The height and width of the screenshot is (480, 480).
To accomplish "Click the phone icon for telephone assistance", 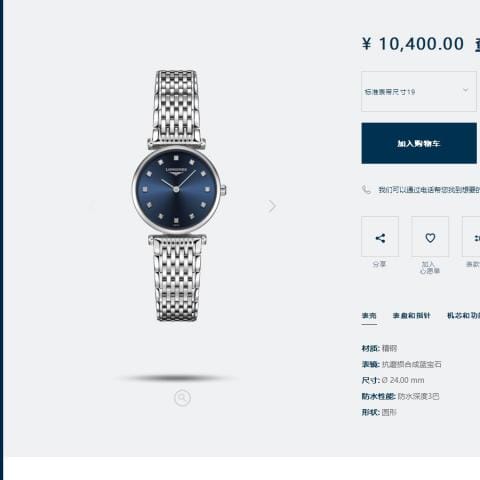I will tap(366, 190).
